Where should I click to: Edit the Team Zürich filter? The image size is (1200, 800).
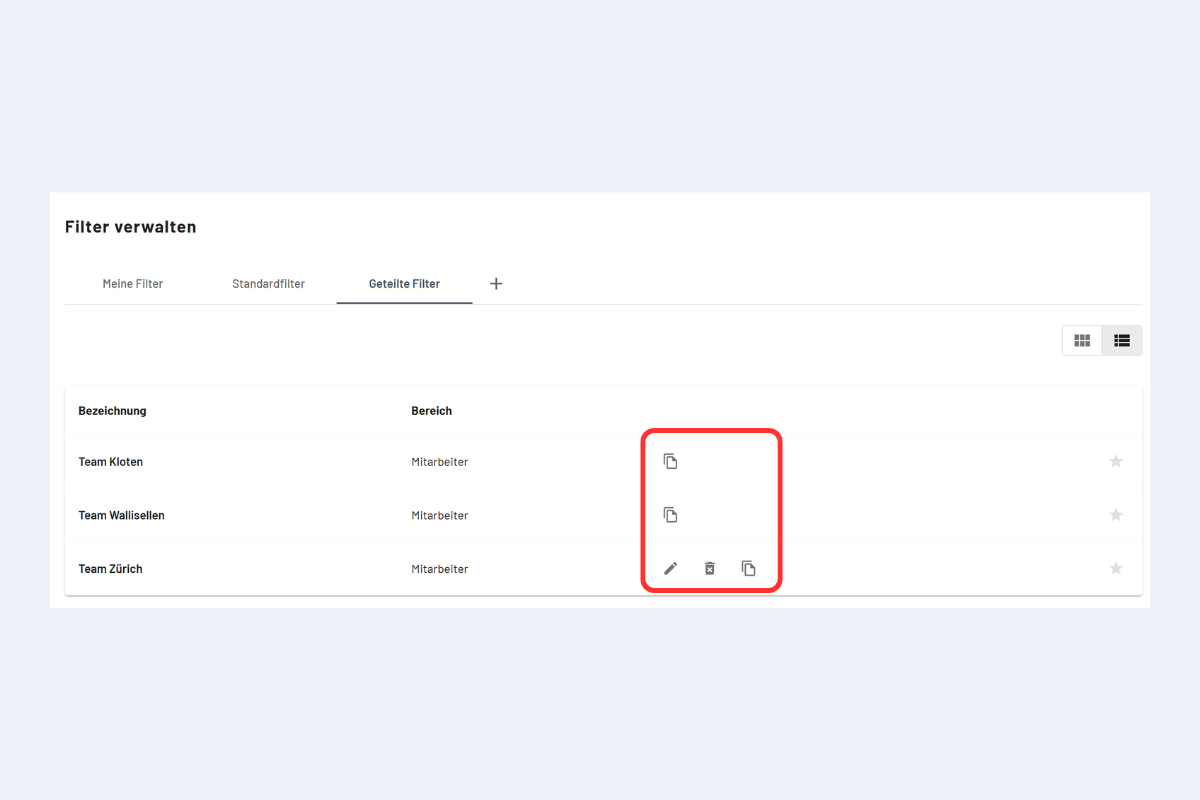pos(671,568)
